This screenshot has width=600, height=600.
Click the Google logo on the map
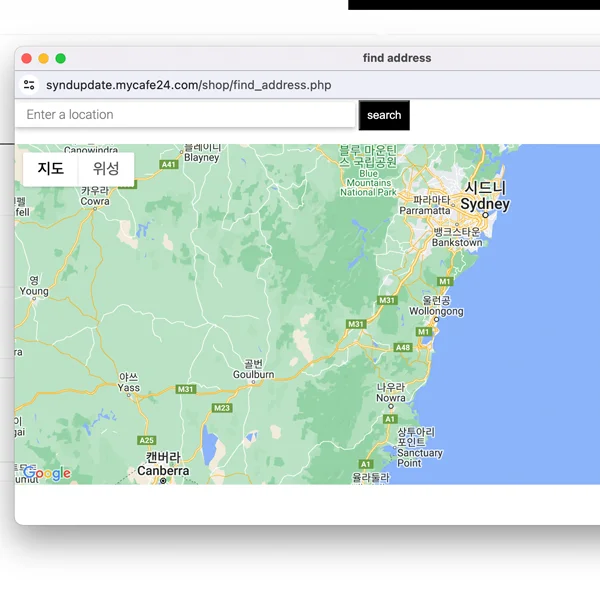coord(47,474)
